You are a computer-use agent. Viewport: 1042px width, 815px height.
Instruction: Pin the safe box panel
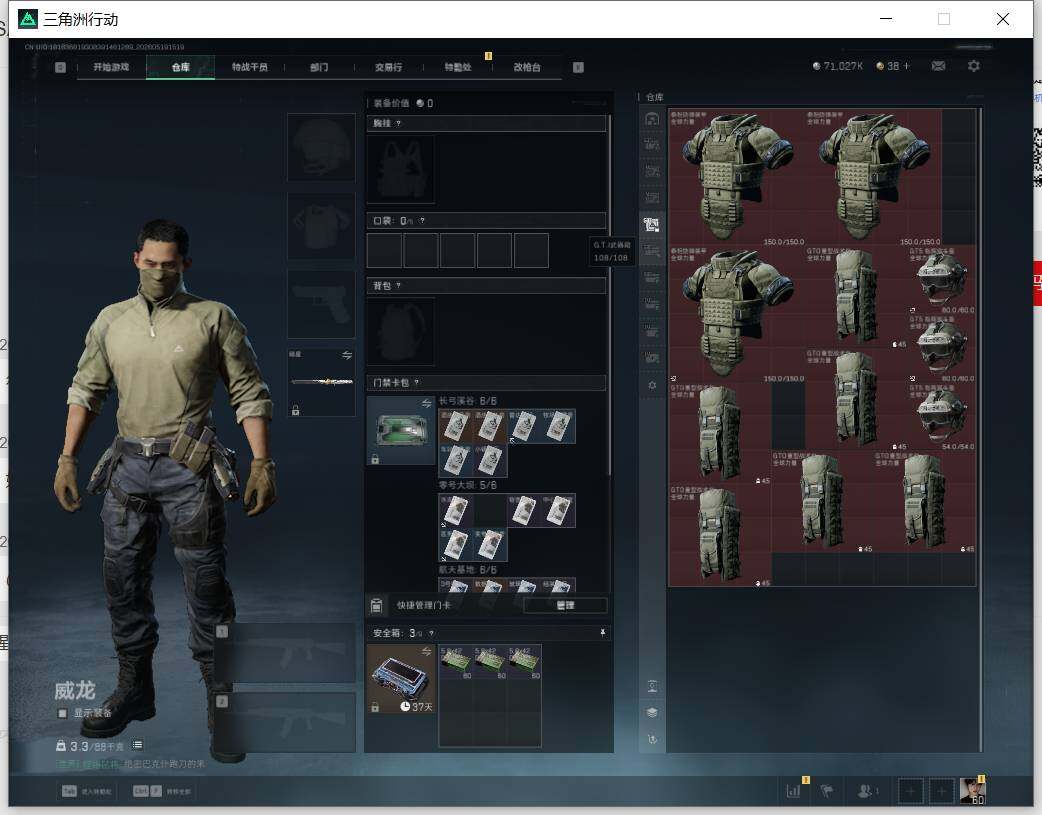(x=603, y=633)
